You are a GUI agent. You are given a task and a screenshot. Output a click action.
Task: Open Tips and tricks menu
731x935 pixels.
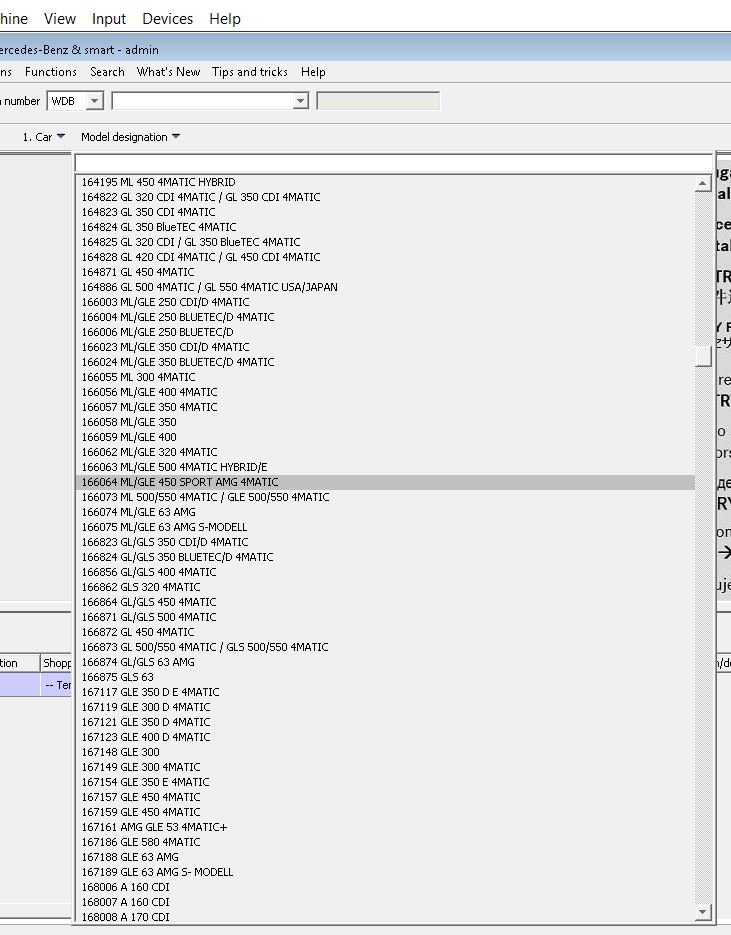(250, 72)
